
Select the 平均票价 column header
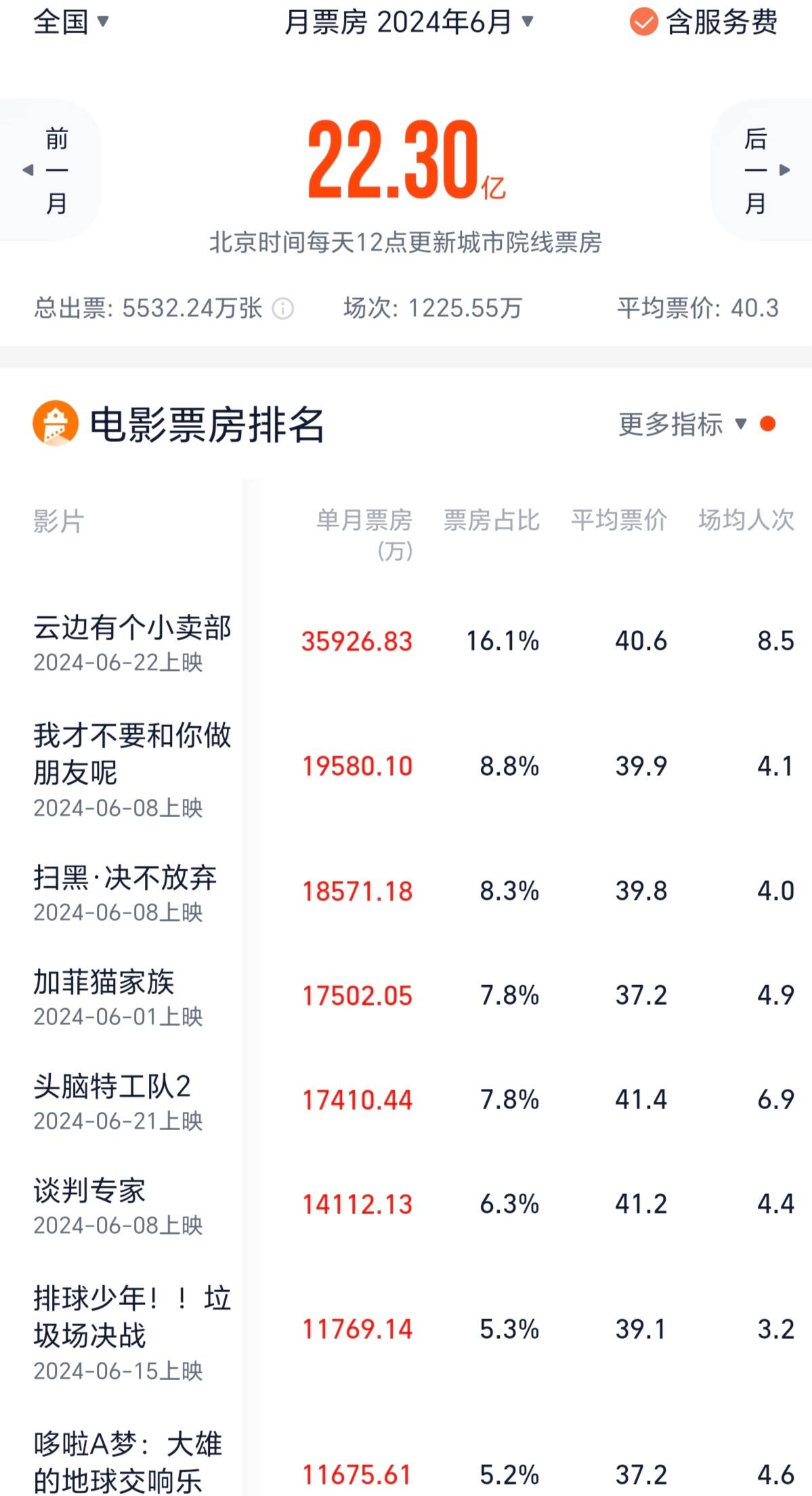[618, 520]
